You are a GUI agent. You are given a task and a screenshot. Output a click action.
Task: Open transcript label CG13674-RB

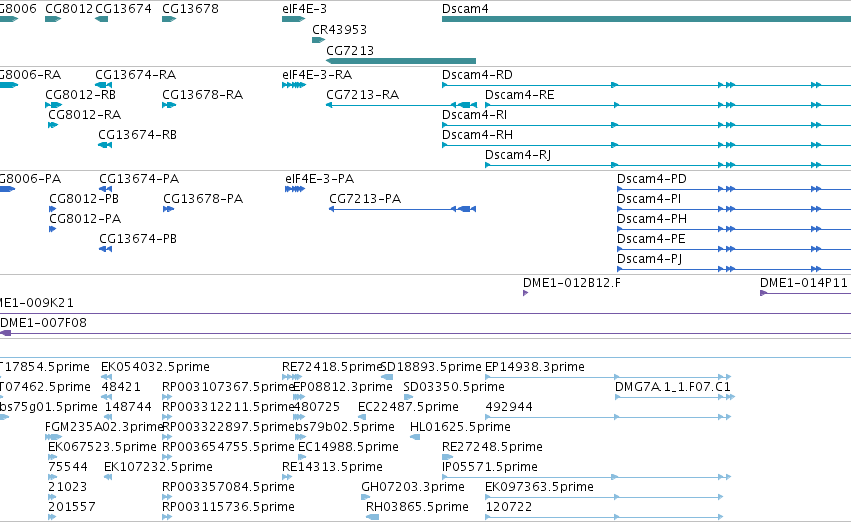[x=137, y=135]
